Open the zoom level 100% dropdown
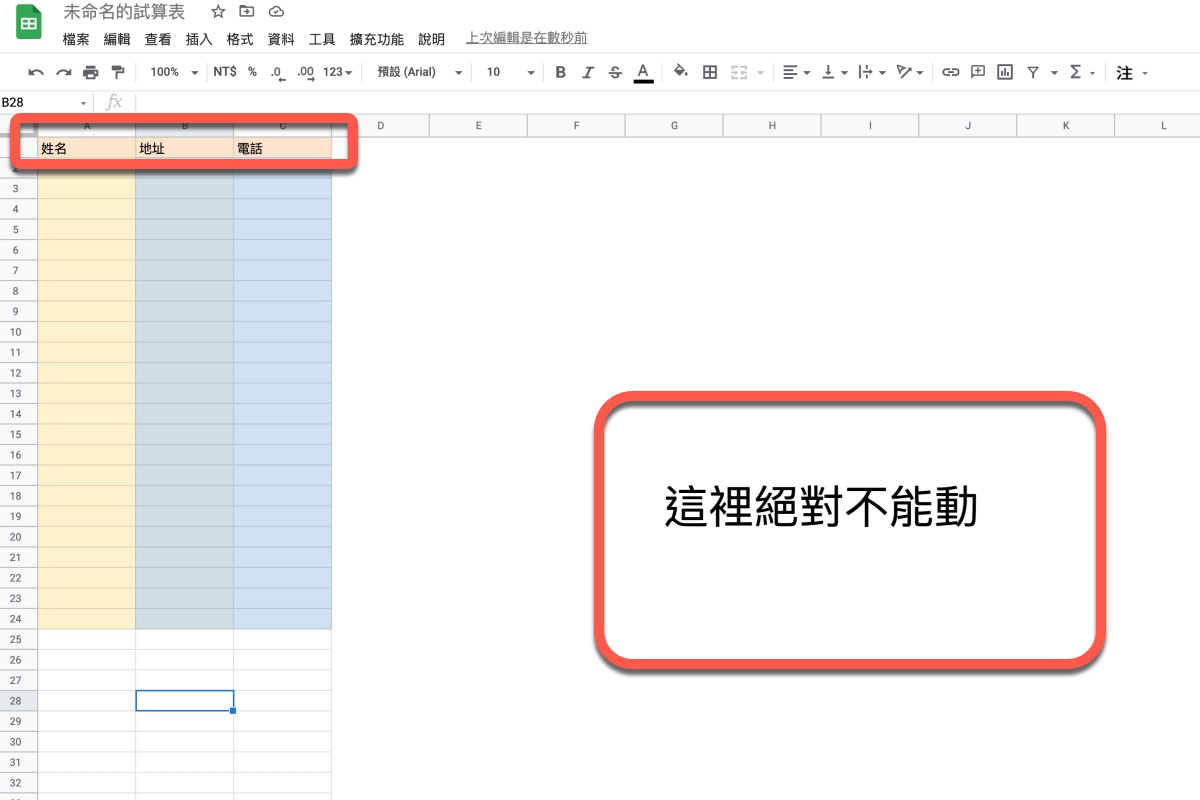 click(172, 72)
